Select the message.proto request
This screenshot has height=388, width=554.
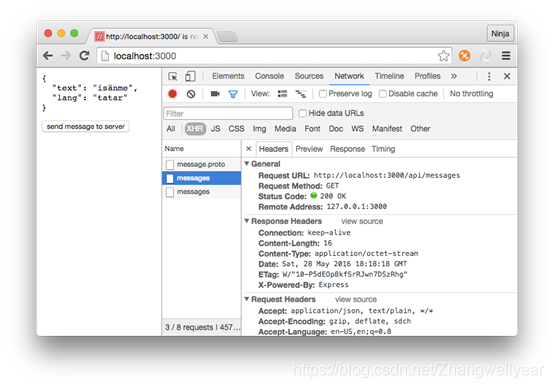coord(201,164)
